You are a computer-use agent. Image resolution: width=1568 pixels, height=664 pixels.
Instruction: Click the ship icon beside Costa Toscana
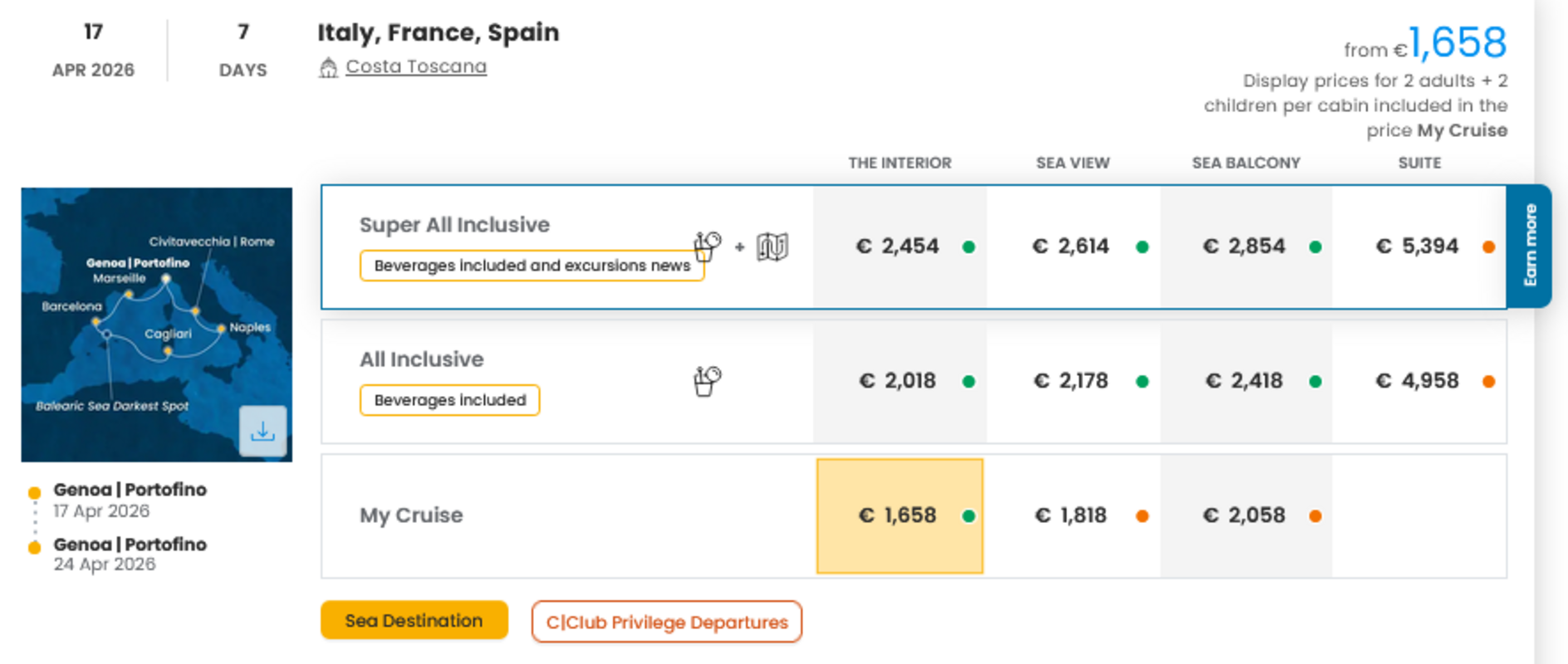pos(328,67)
